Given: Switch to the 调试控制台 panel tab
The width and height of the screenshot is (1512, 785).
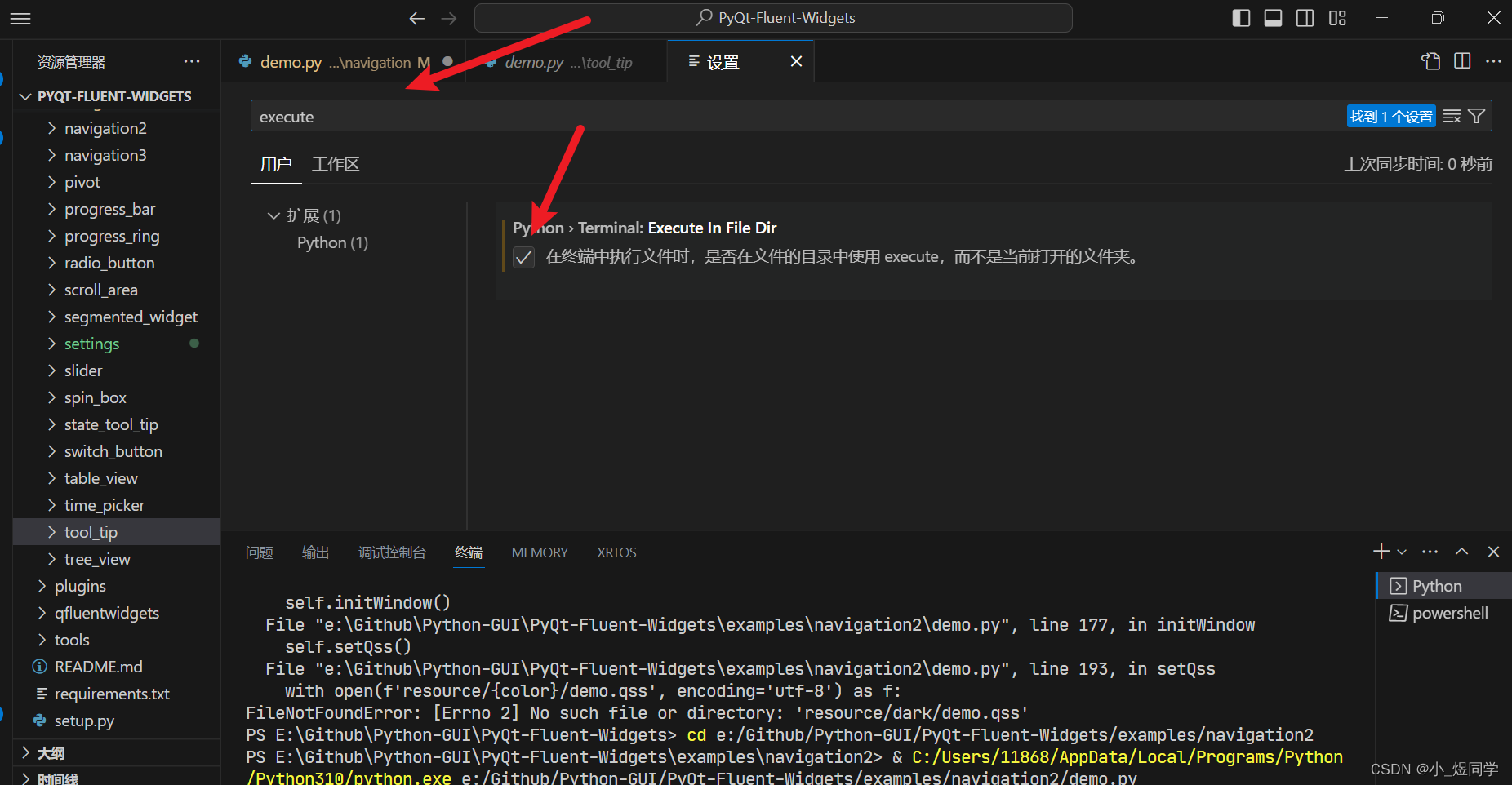Looking at the screenshot, I should (x=392, y=552).
